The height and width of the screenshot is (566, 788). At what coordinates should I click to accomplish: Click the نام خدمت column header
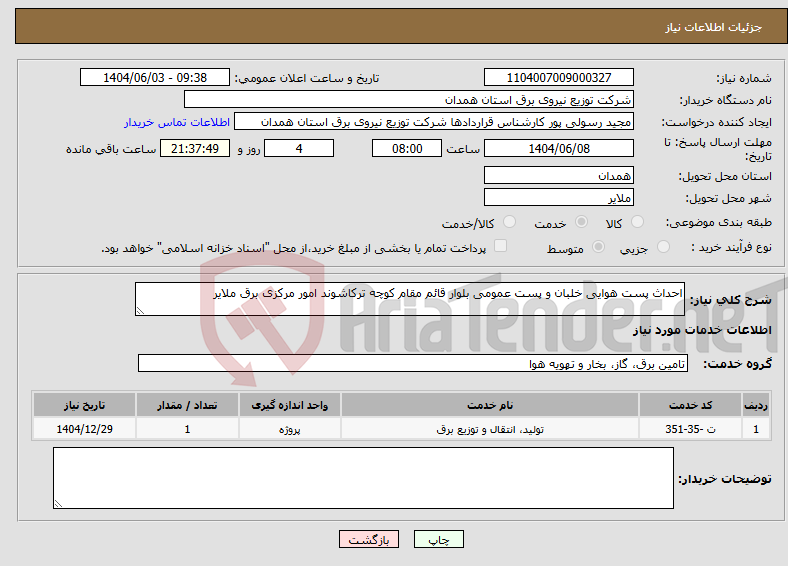pos(490,405)
